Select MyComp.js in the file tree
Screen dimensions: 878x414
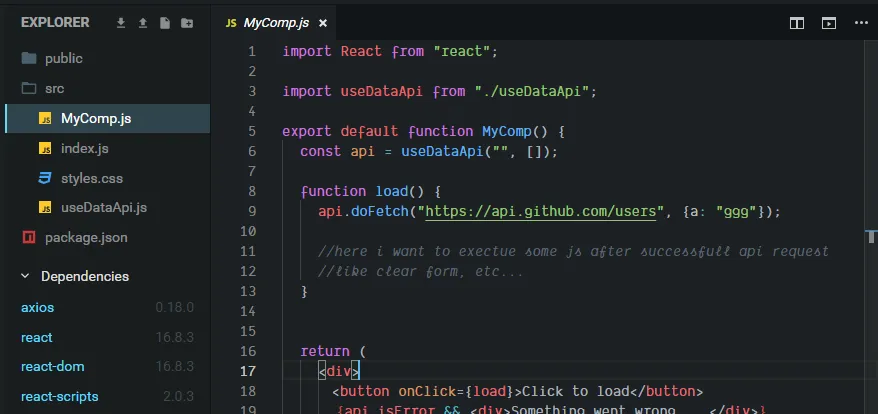coord(107,119)
